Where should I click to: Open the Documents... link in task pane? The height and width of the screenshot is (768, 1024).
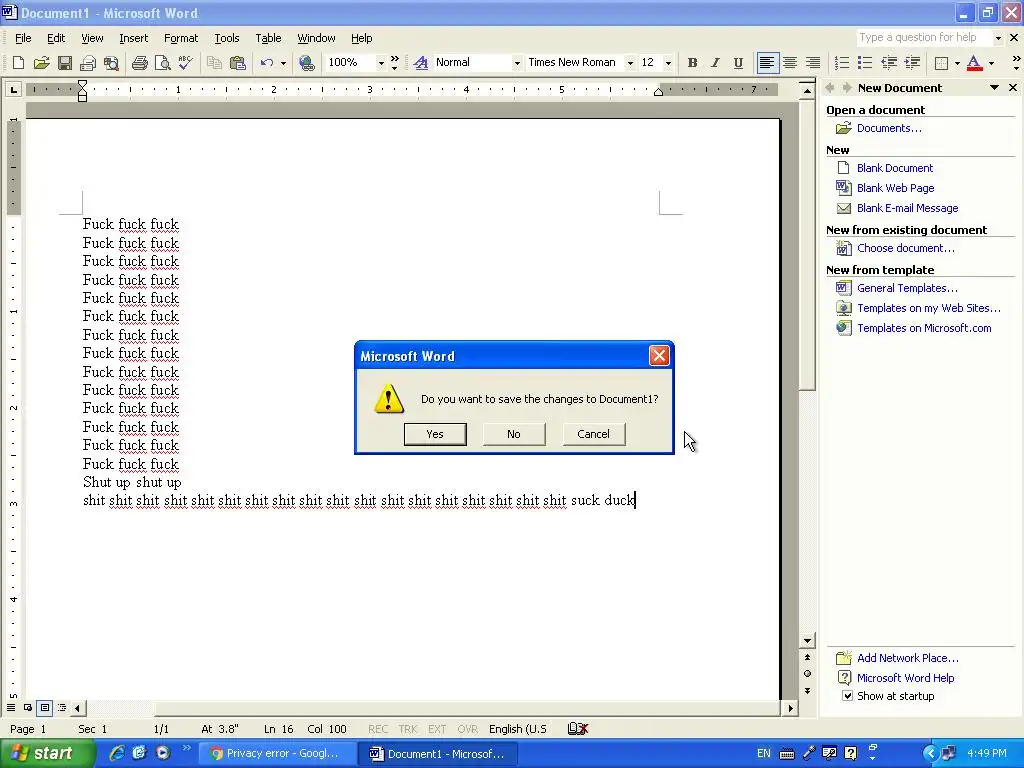click(889, 128)
